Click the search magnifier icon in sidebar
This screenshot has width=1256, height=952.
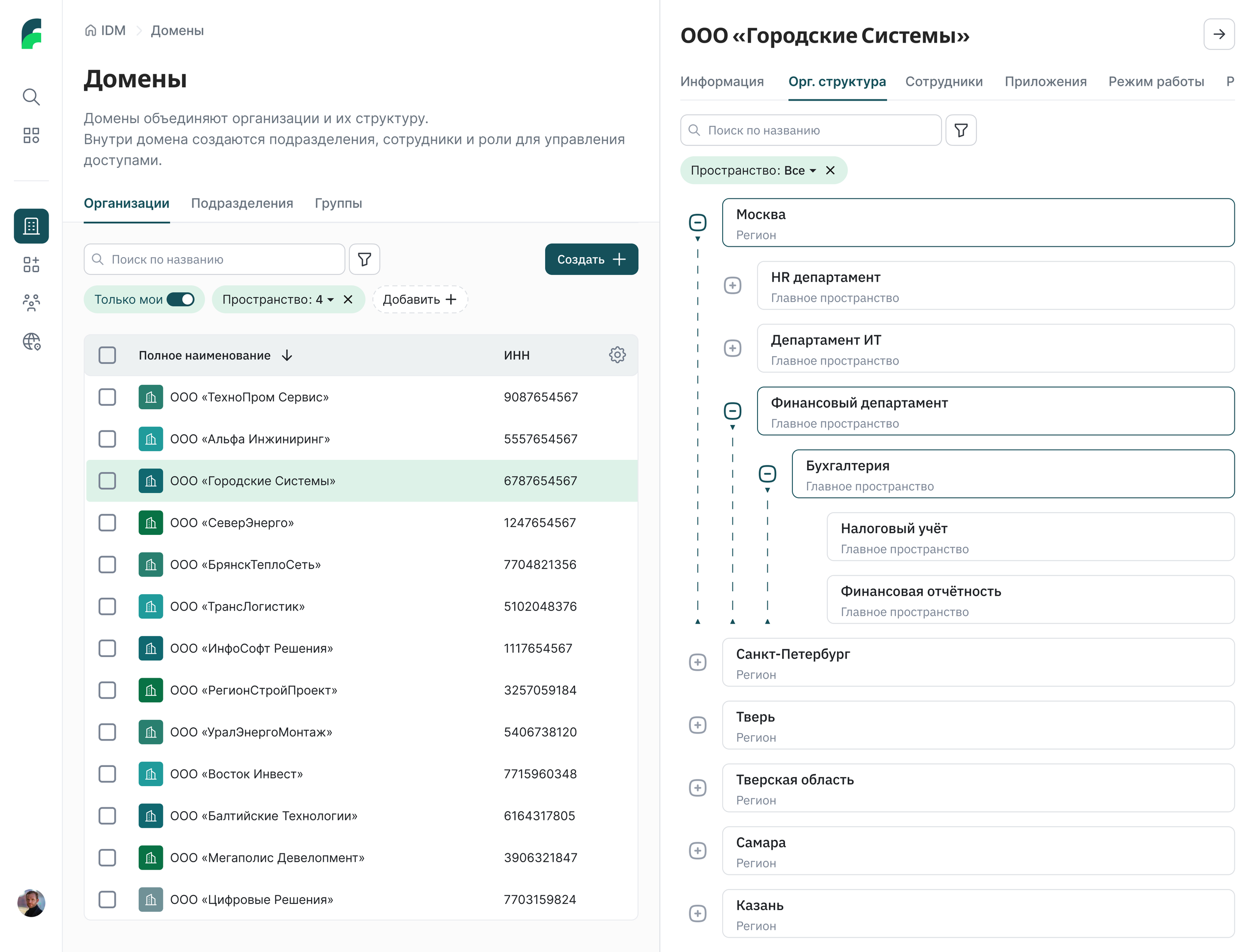(31, 97)
